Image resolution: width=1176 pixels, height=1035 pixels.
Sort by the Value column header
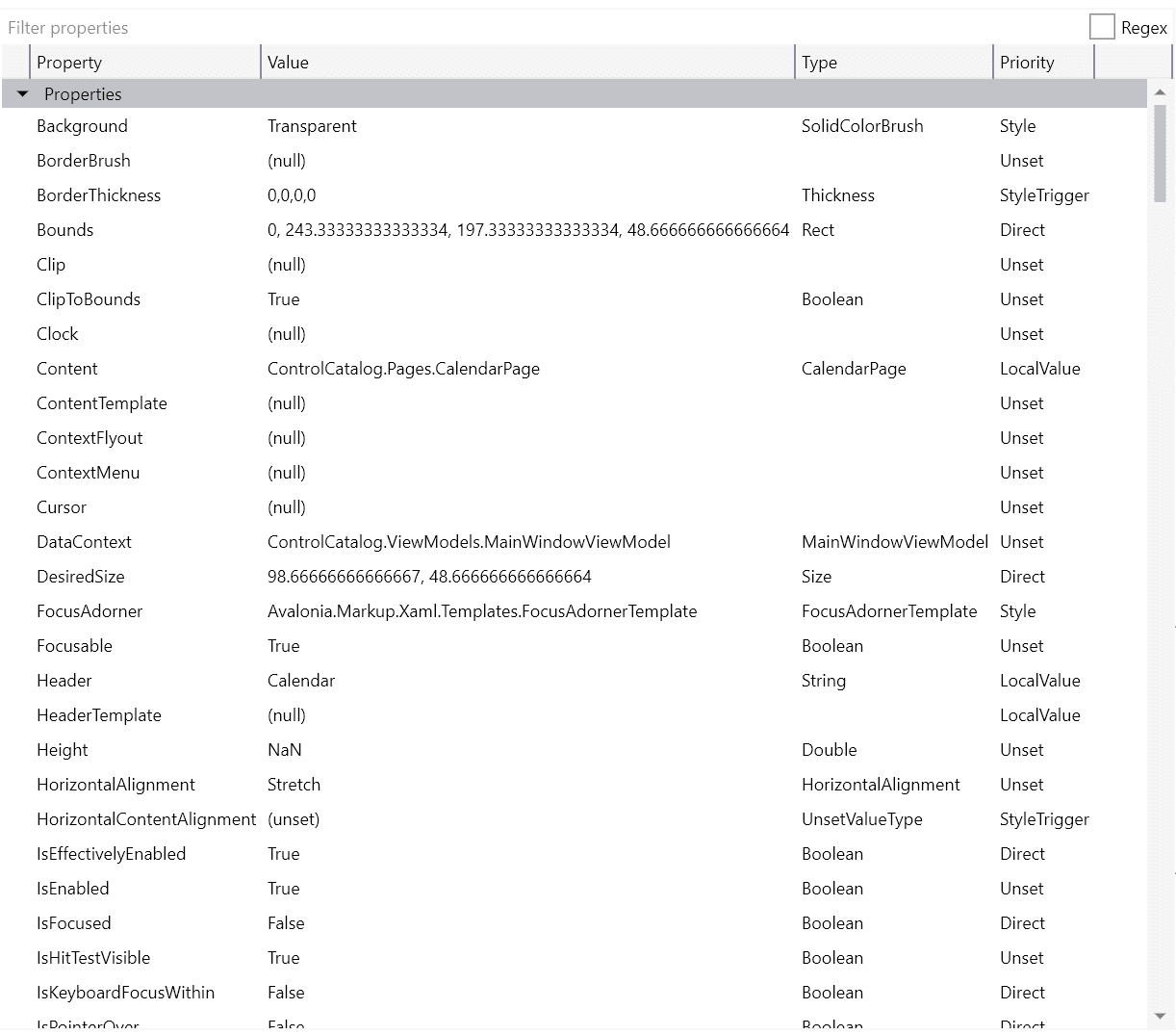[x=527, y=63]
